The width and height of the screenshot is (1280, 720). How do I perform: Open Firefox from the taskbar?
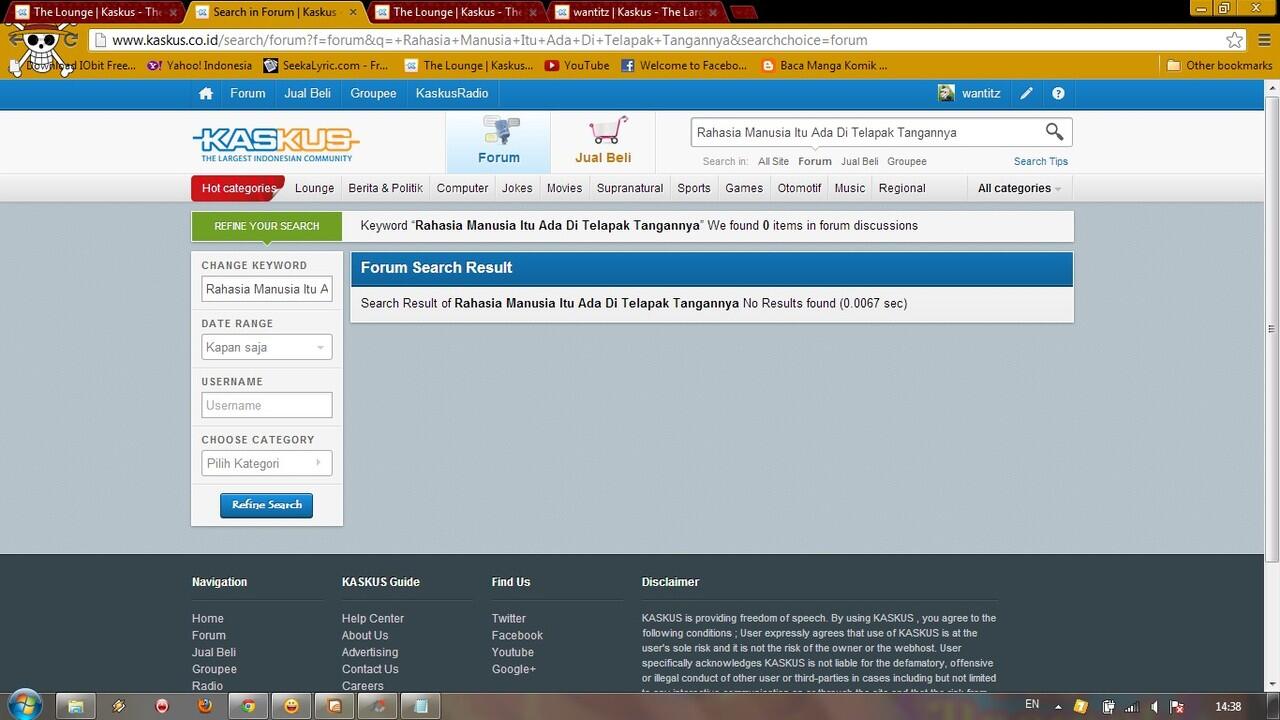click(x=205, y=706)
